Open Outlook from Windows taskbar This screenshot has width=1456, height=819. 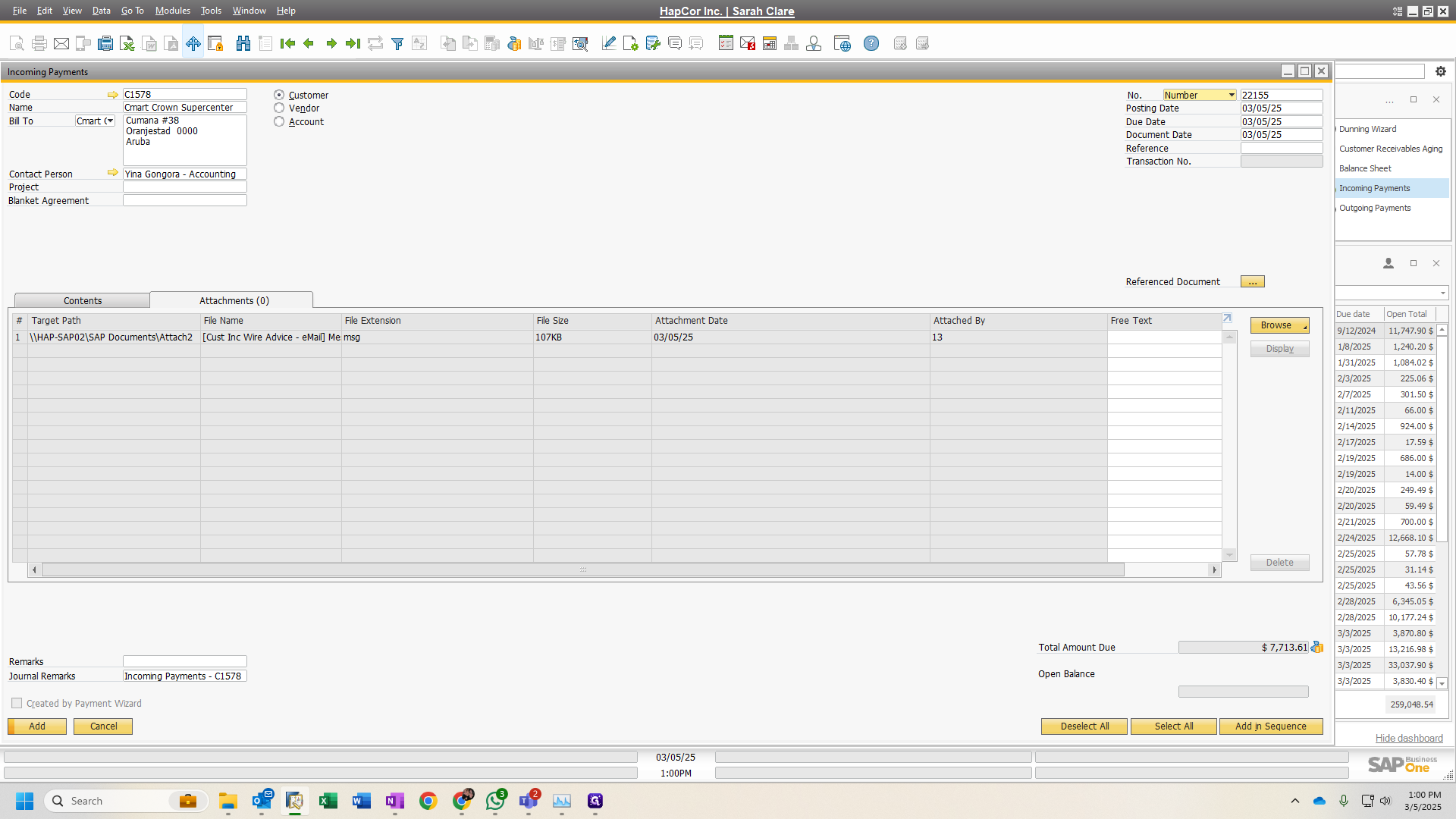262,801
